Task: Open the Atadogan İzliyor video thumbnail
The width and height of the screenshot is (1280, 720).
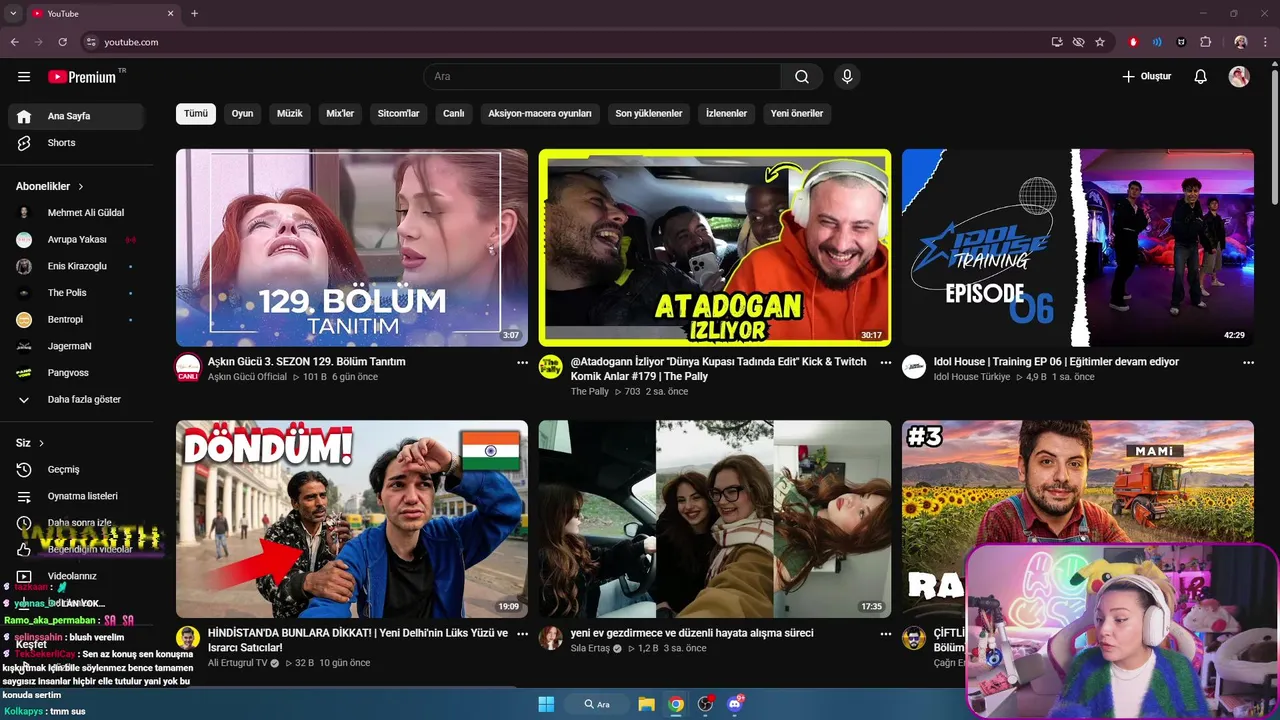Action: click(715, 248)
